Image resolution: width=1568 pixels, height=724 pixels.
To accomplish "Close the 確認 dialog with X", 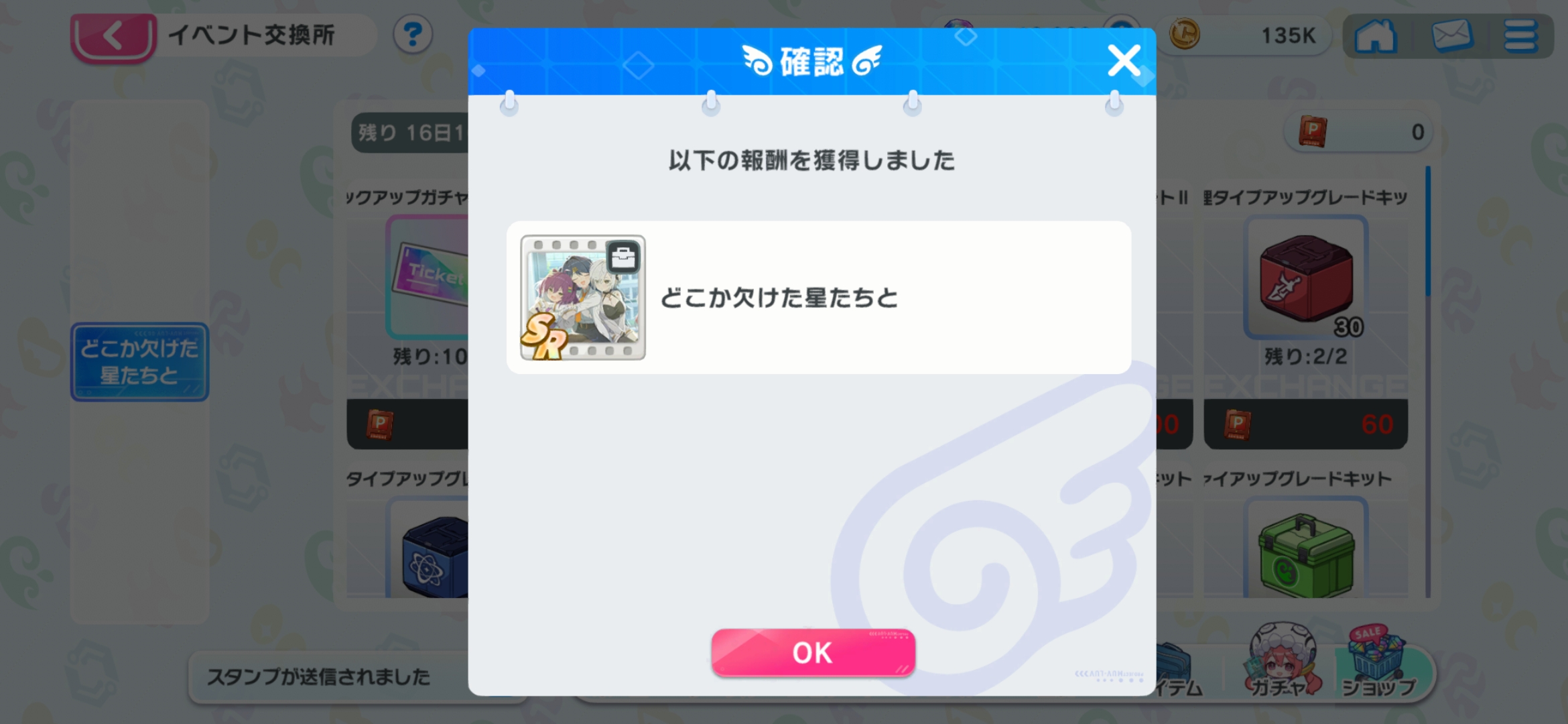I will pyautogui.click(x=1124, y=61).
